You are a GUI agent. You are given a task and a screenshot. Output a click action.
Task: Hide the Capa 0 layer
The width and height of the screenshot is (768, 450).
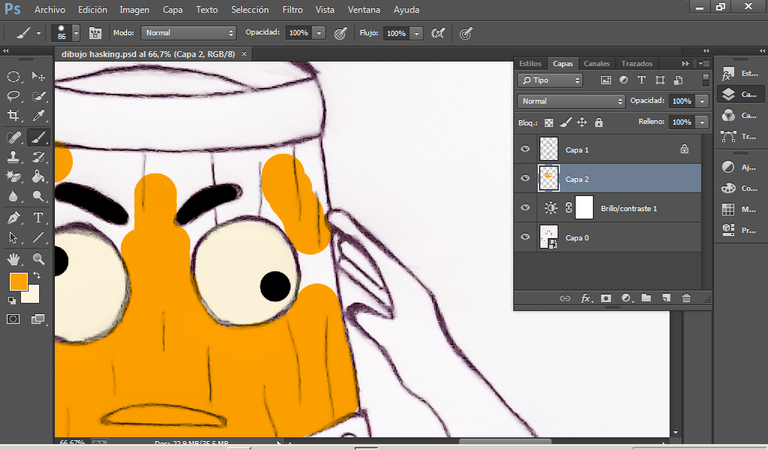(x=525, y=237)
